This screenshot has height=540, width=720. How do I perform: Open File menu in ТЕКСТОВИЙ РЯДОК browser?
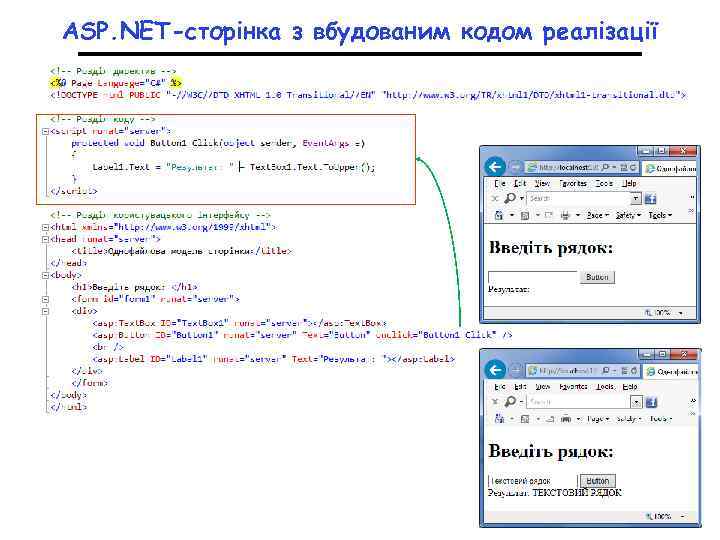click(x=500, y=387)
